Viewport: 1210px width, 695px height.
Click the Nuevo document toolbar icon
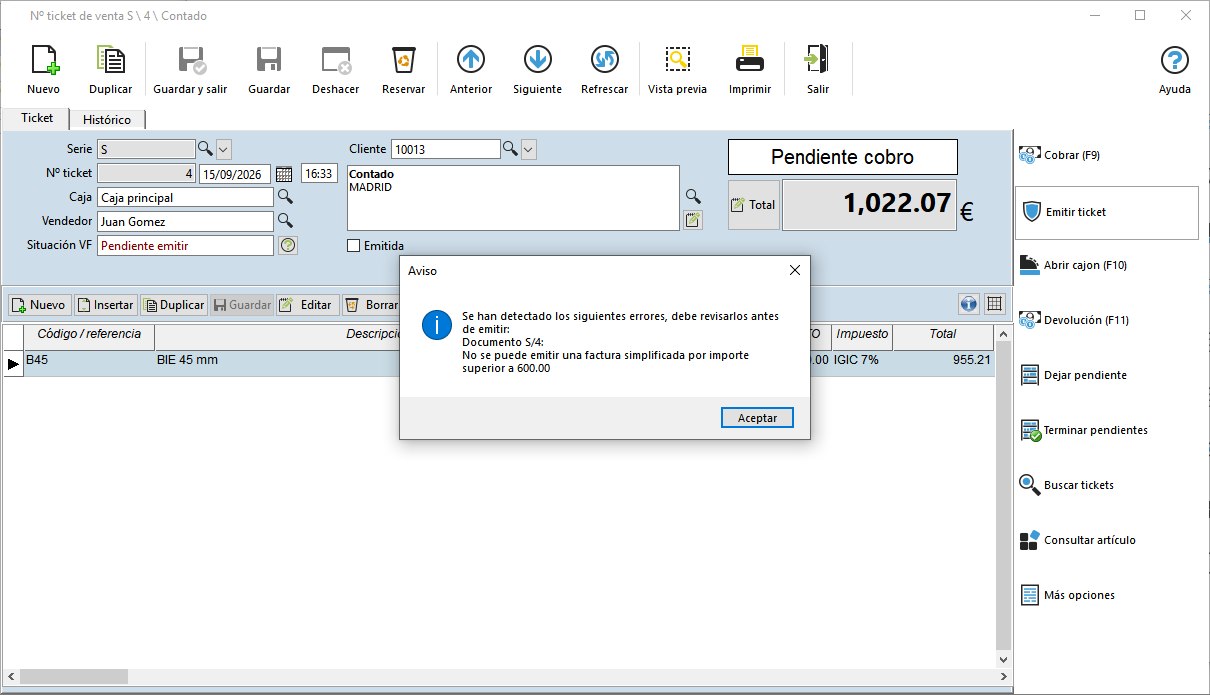point(43,70)
